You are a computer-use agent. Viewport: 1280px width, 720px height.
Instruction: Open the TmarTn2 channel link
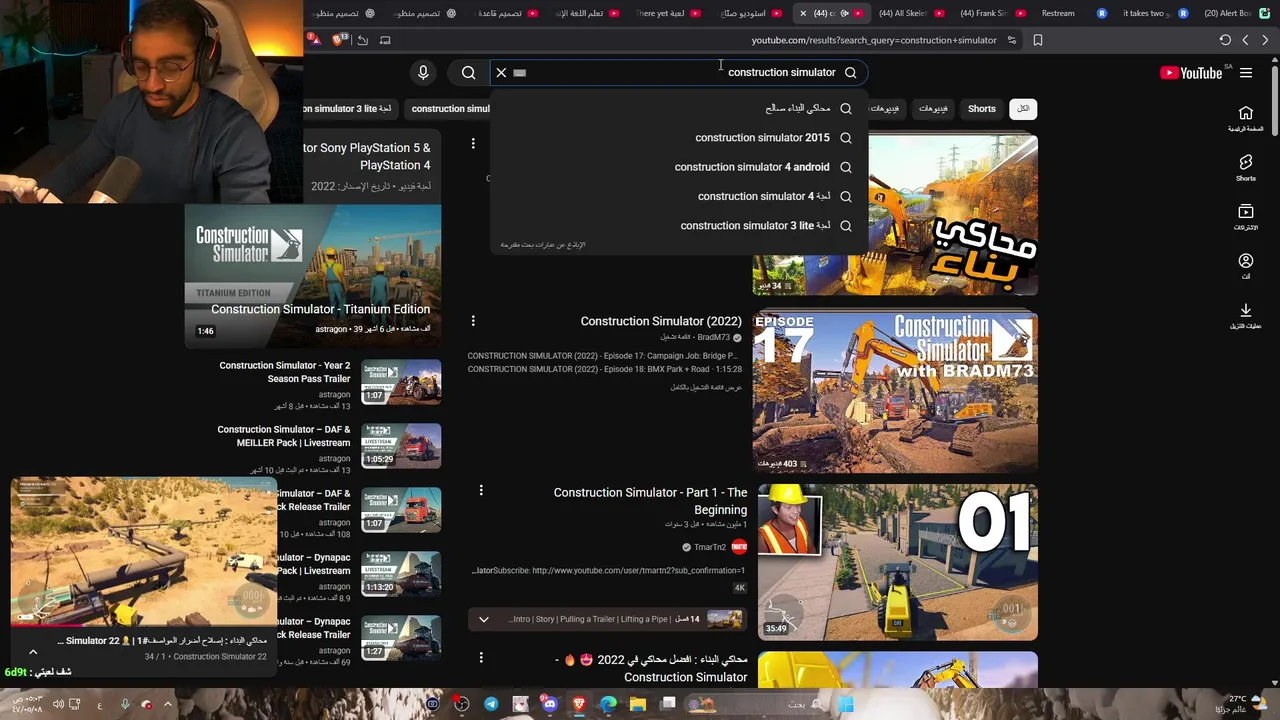[710, 547]
